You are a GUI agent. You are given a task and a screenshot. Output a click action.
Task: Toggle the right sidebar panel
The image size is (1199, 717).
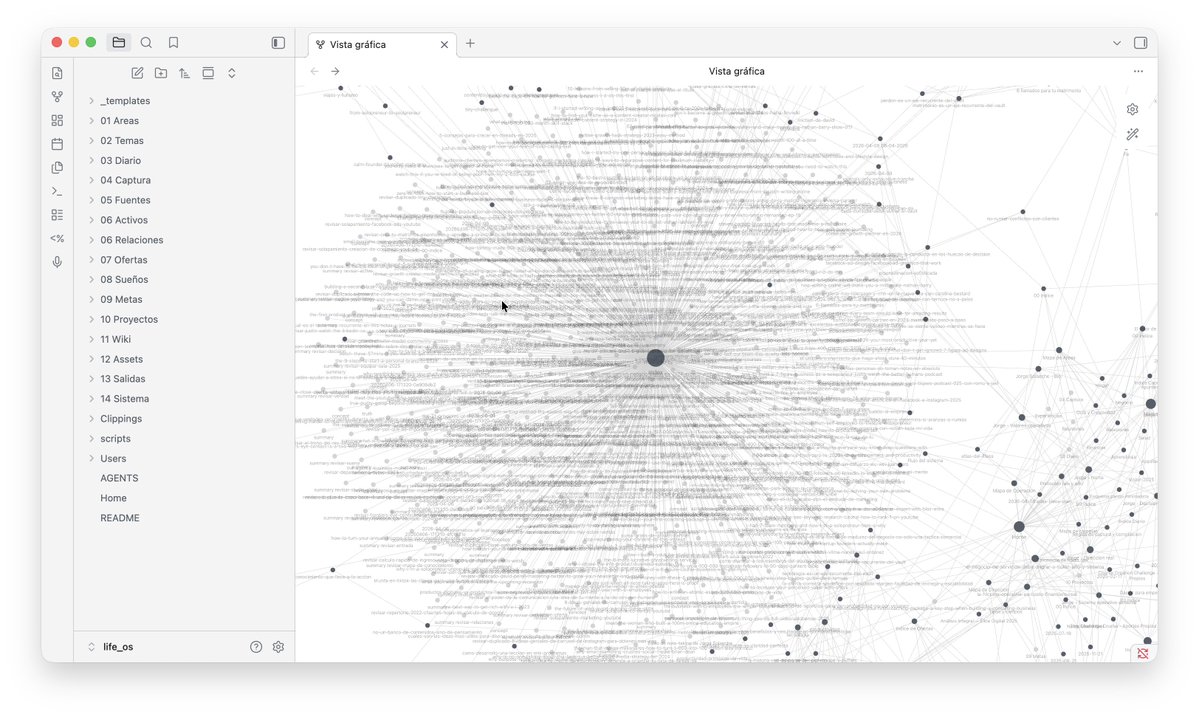[x=1141, y=43]
